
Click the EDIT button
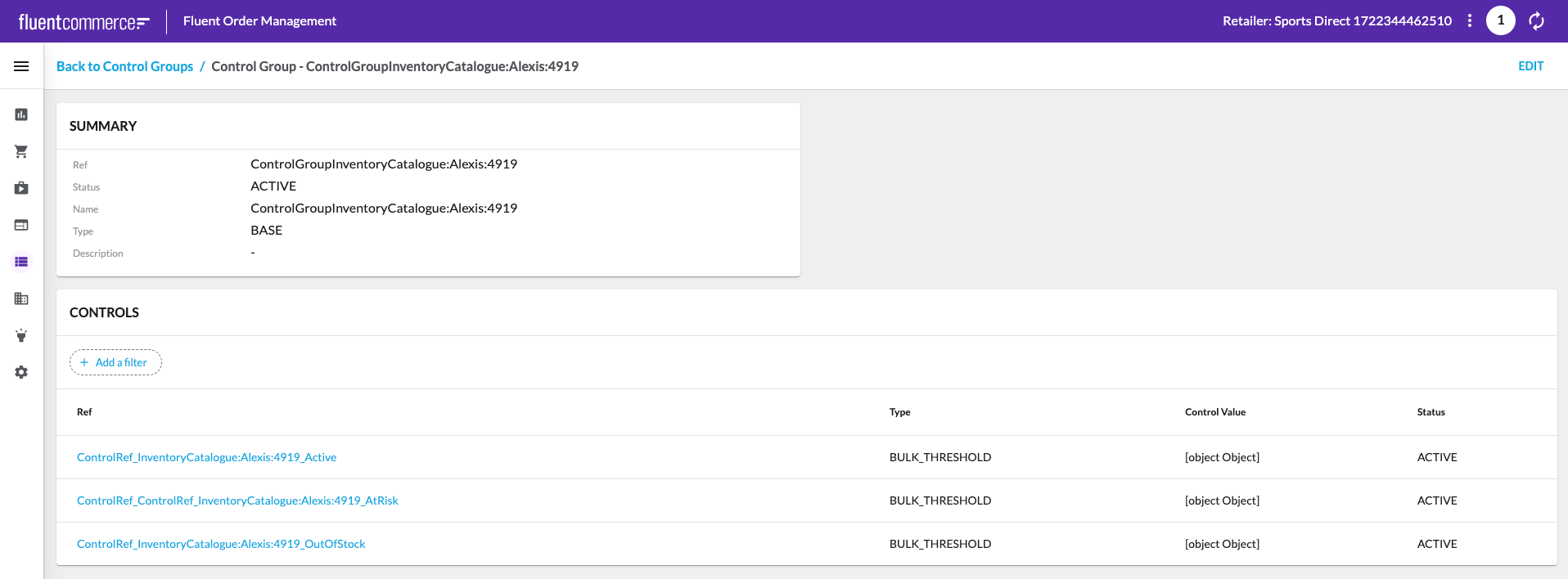[1530, 66]
